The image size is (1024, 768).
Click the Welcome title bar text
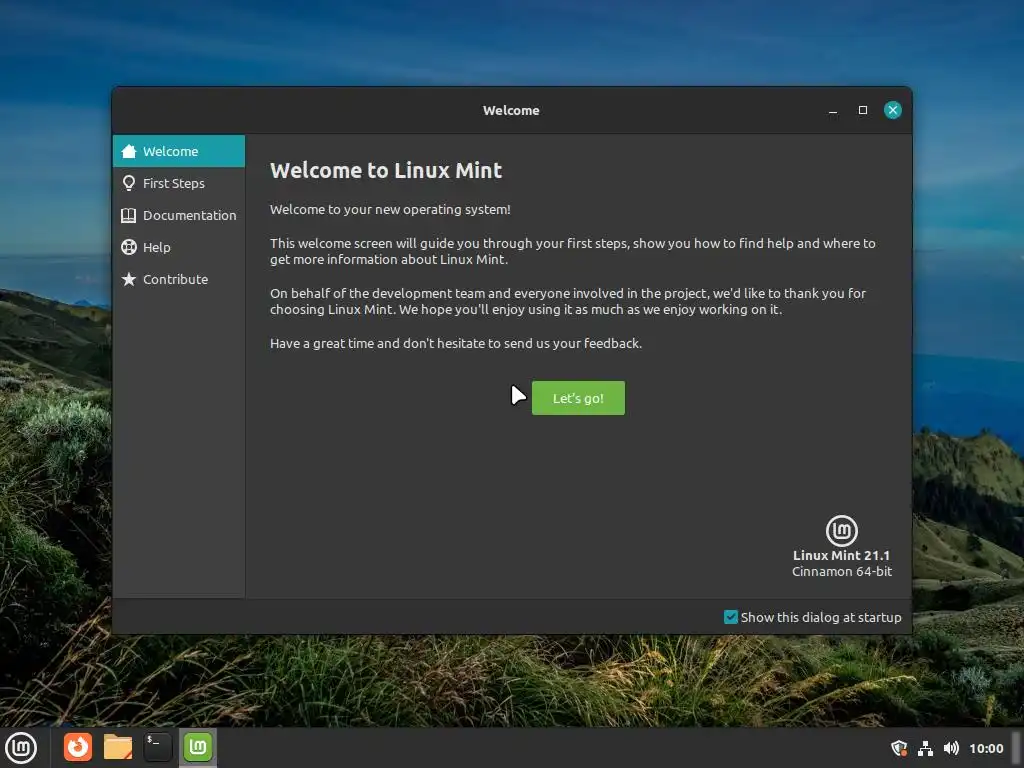pos(511,110)
